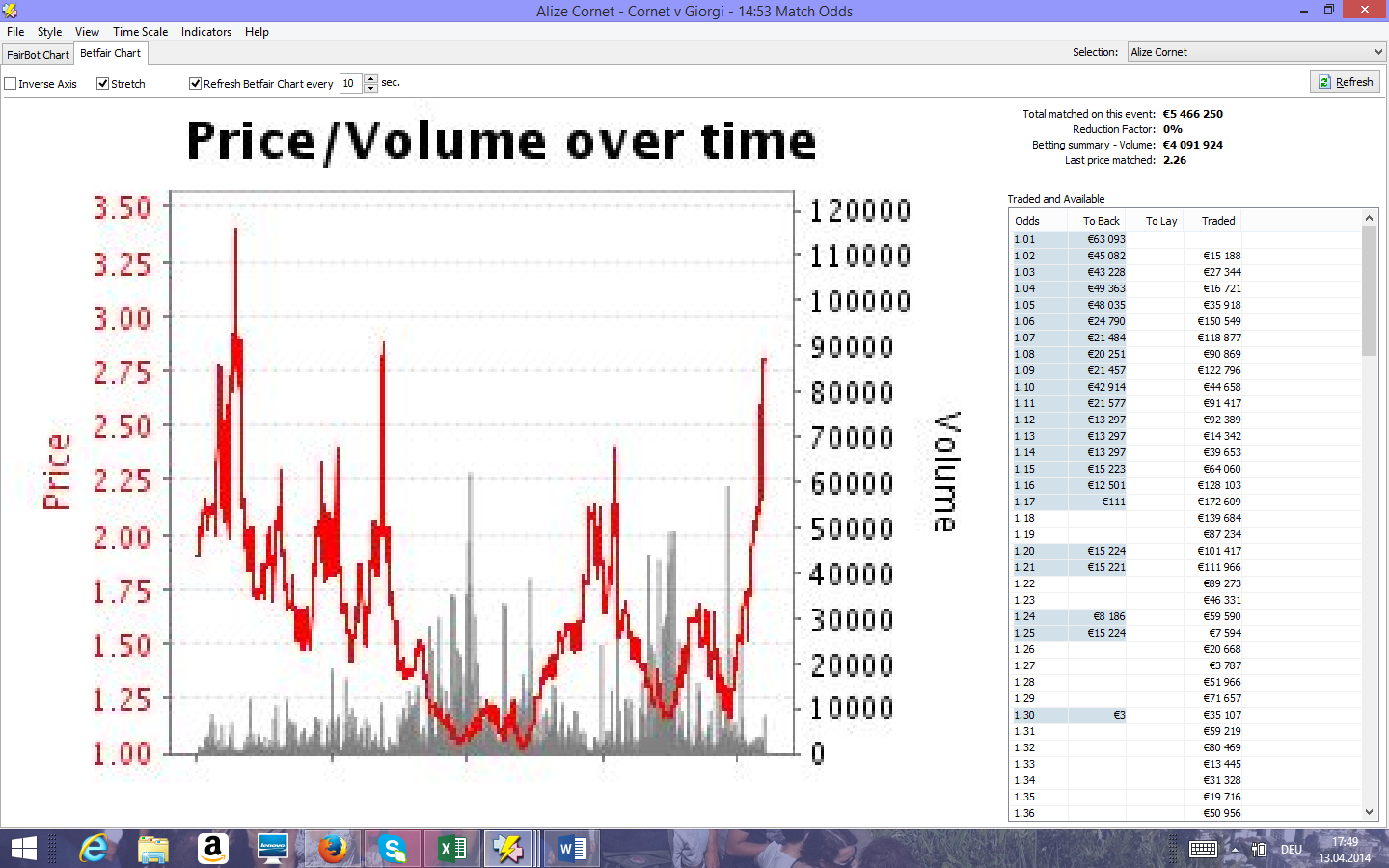Click the €15 188 traded value

(x=1222, y=256)
